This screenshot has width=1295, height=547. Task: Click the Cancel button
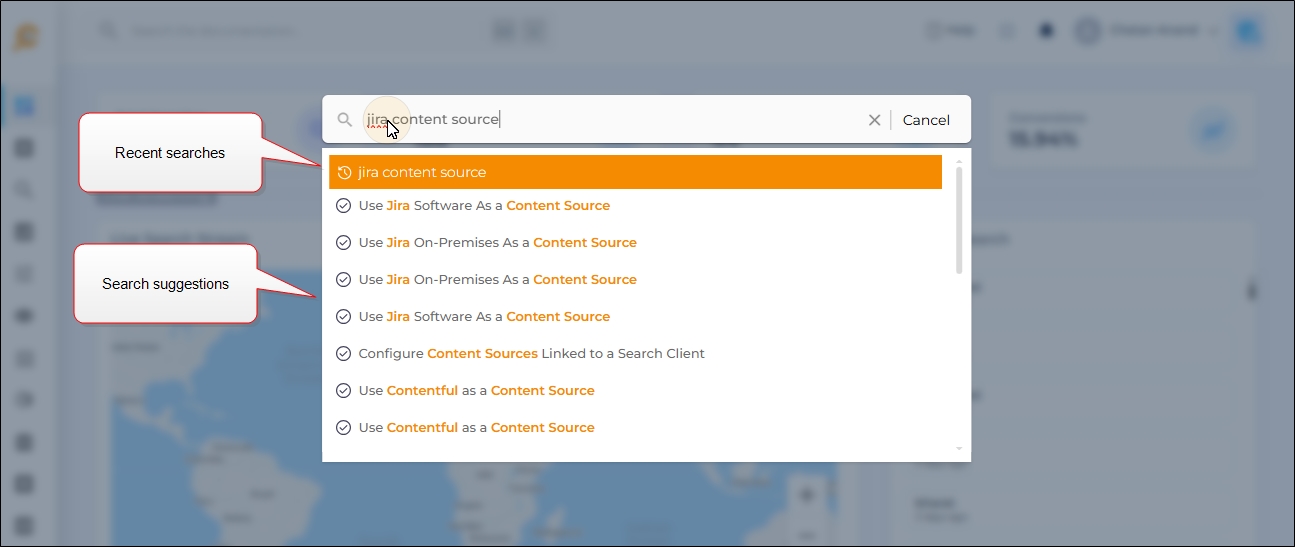click(926, 120)
